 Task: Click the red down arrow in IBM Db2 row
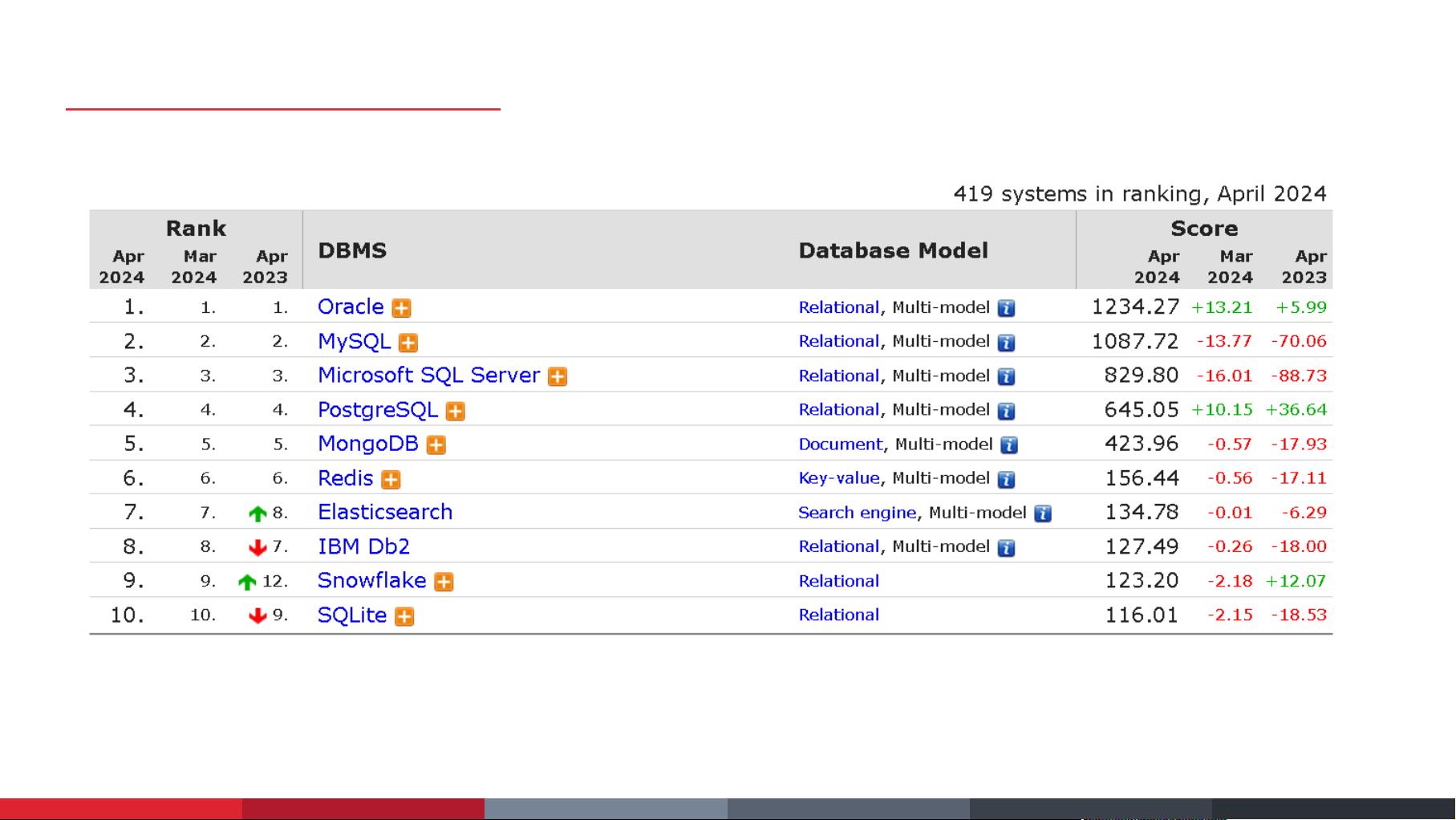tap(258, 547)
